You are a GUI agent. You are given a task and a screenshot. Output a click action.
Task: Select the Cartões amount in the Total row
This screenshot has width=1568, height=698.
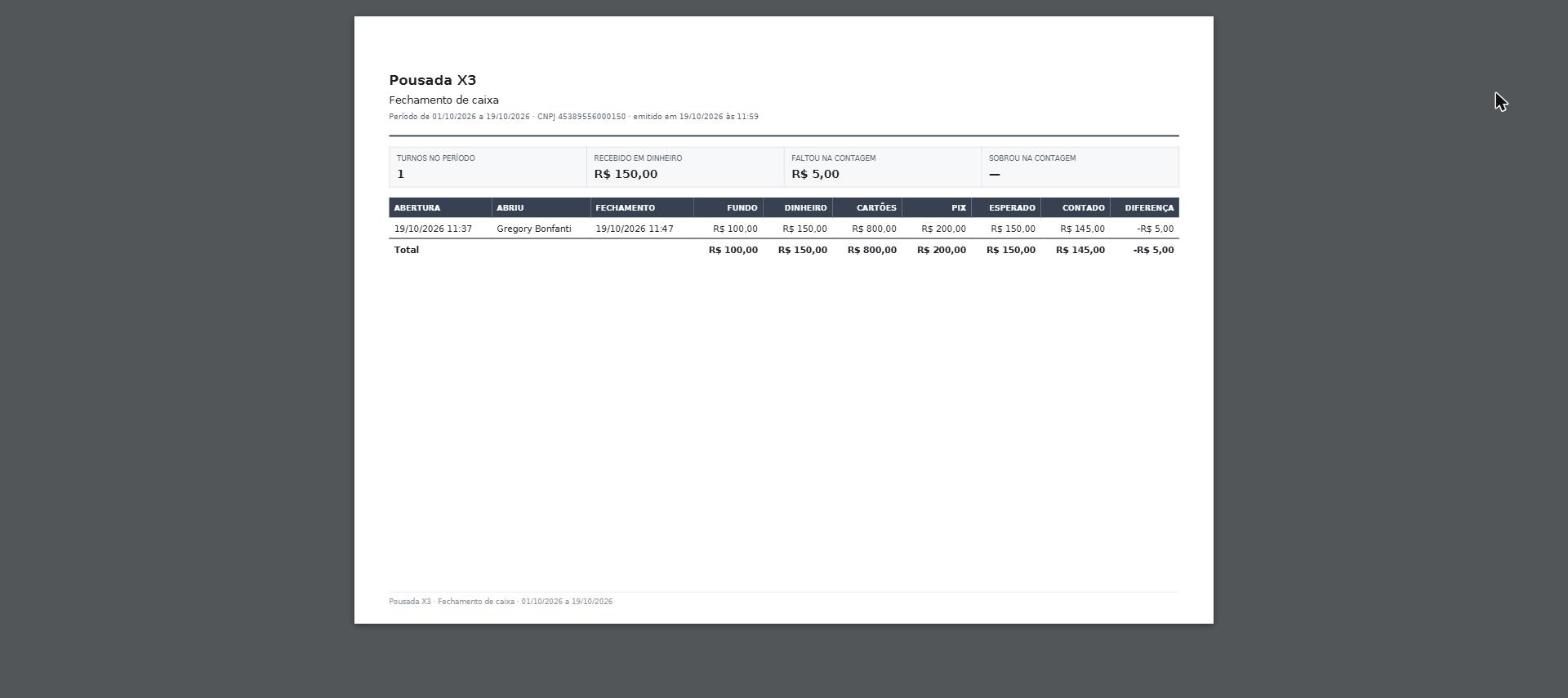[x=872, y=250]
